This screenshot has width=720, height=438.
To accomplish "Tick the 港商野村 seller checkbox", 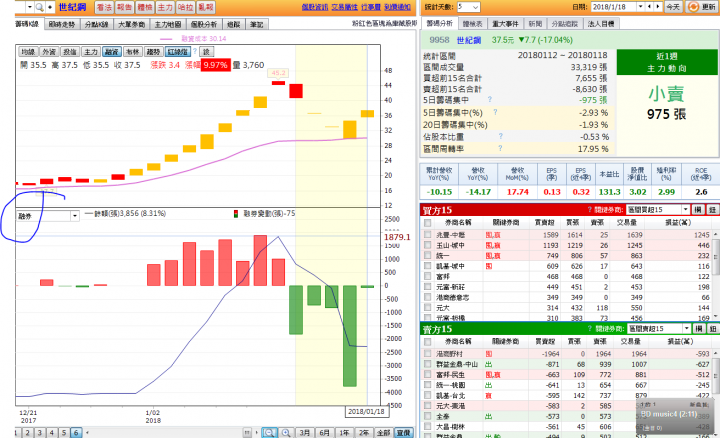I will [x=428, y=354].
